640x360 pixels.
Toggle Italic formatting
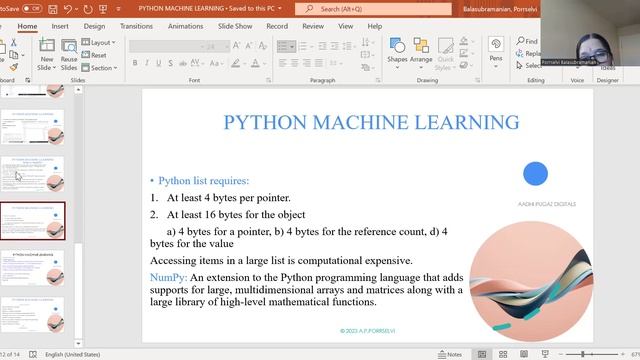coord(147,63)
